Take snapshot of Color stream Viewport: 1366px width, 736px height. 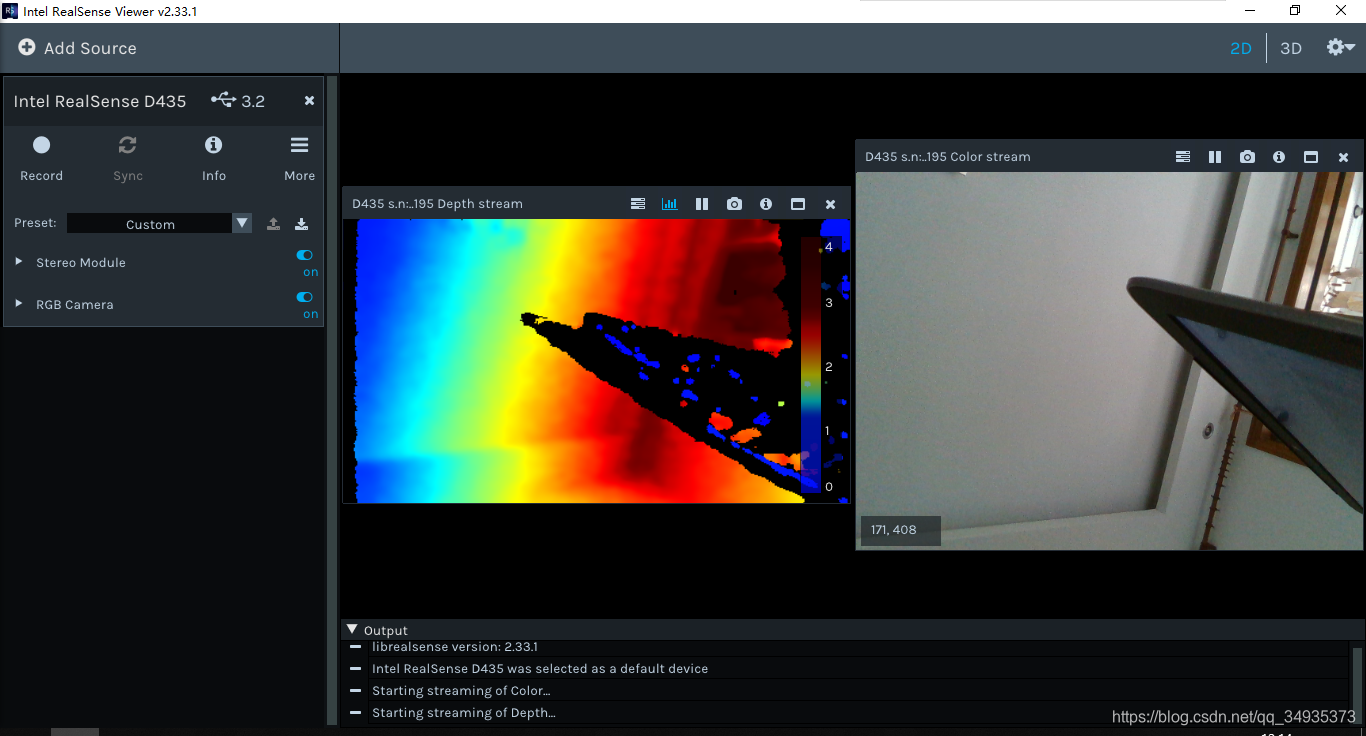(1247, 157)
